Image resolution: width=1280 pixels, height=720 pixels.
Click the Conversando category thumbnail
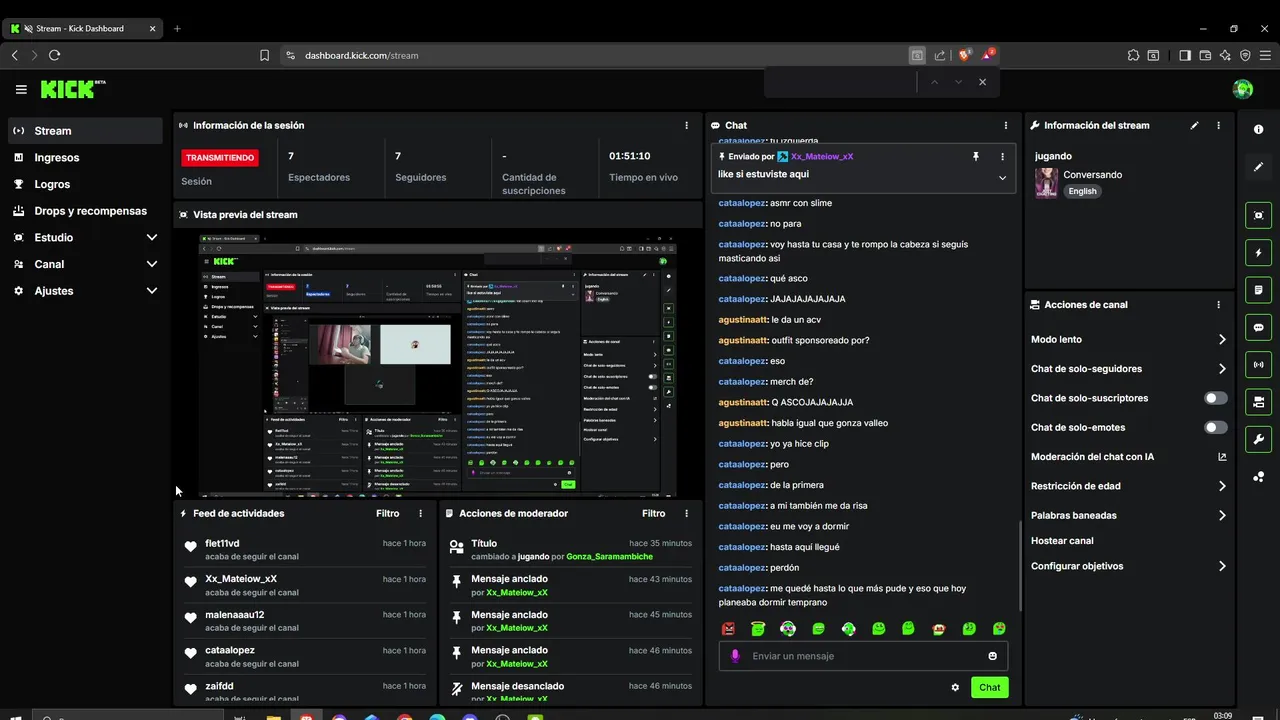coord(1046,183)
